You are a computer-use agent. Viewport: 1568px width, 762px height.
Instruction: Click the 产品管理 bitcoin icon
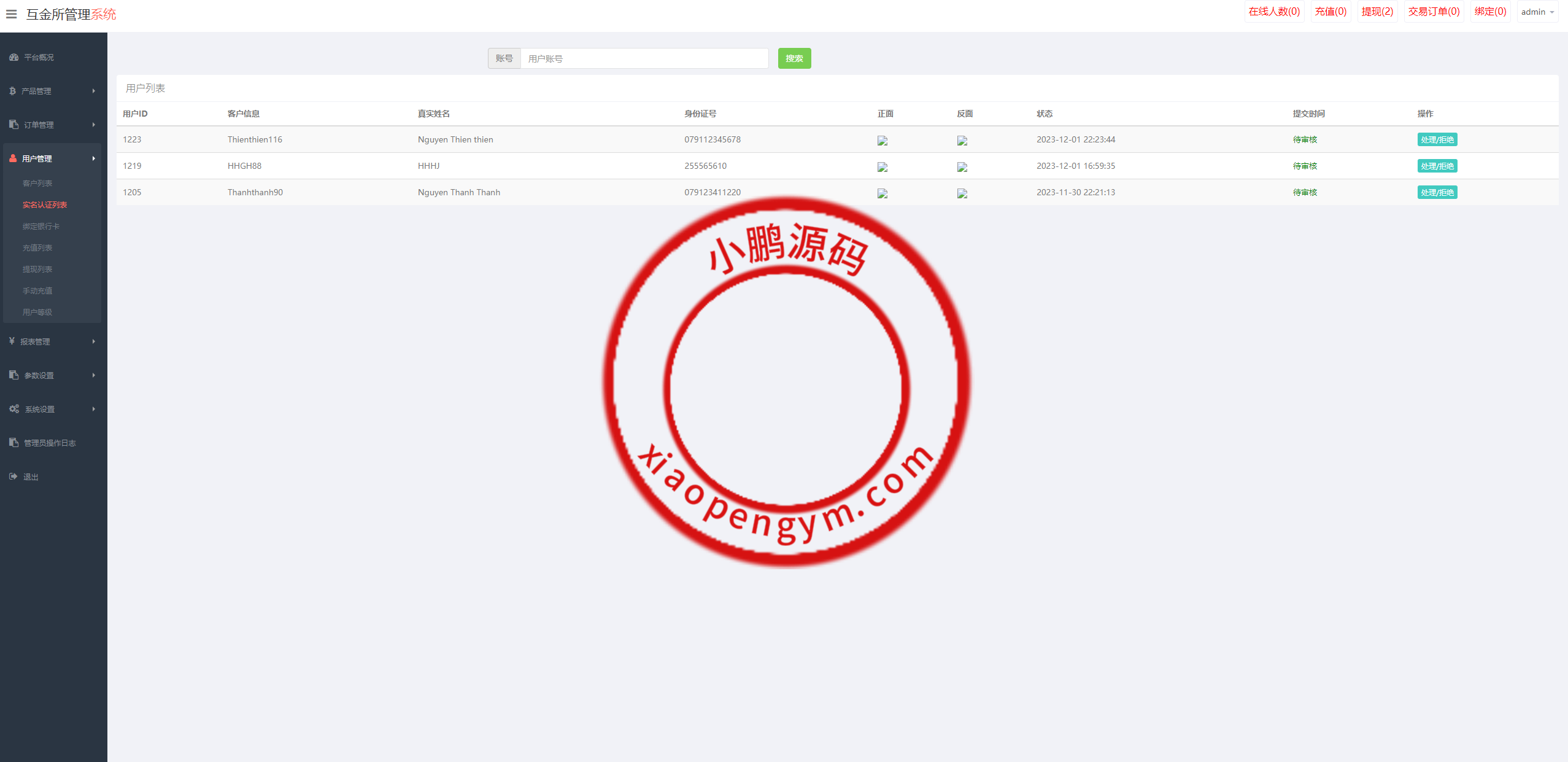[x=12, y=91]
